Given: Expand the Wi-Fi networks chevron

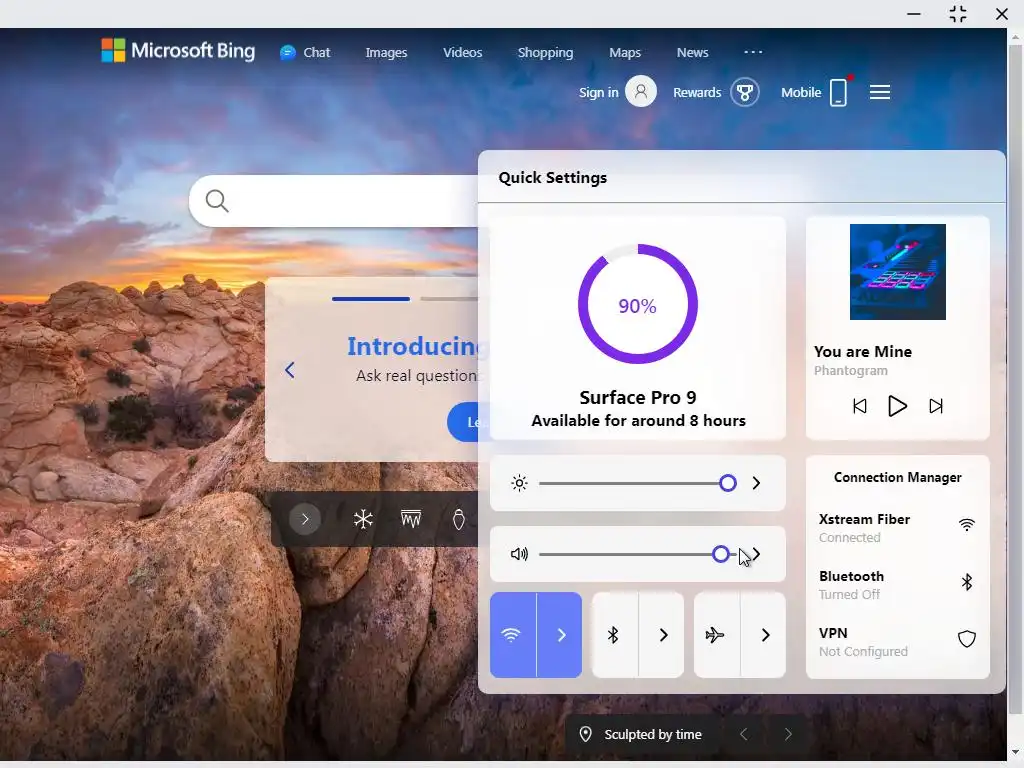Looking at the screenshot, I should tap(560, 635).
